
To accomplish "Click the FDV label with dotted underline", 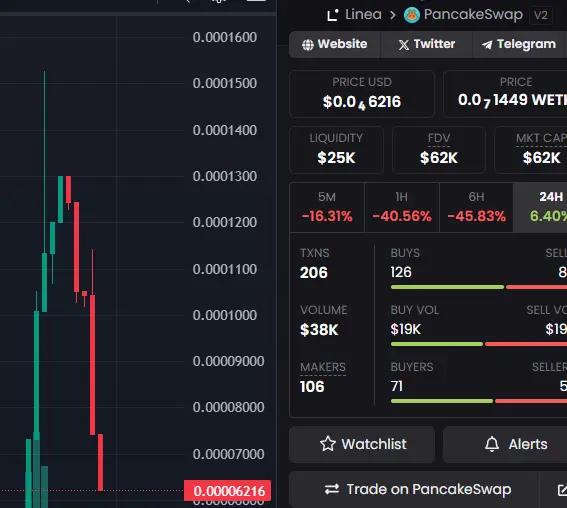I will click(439, 138).
